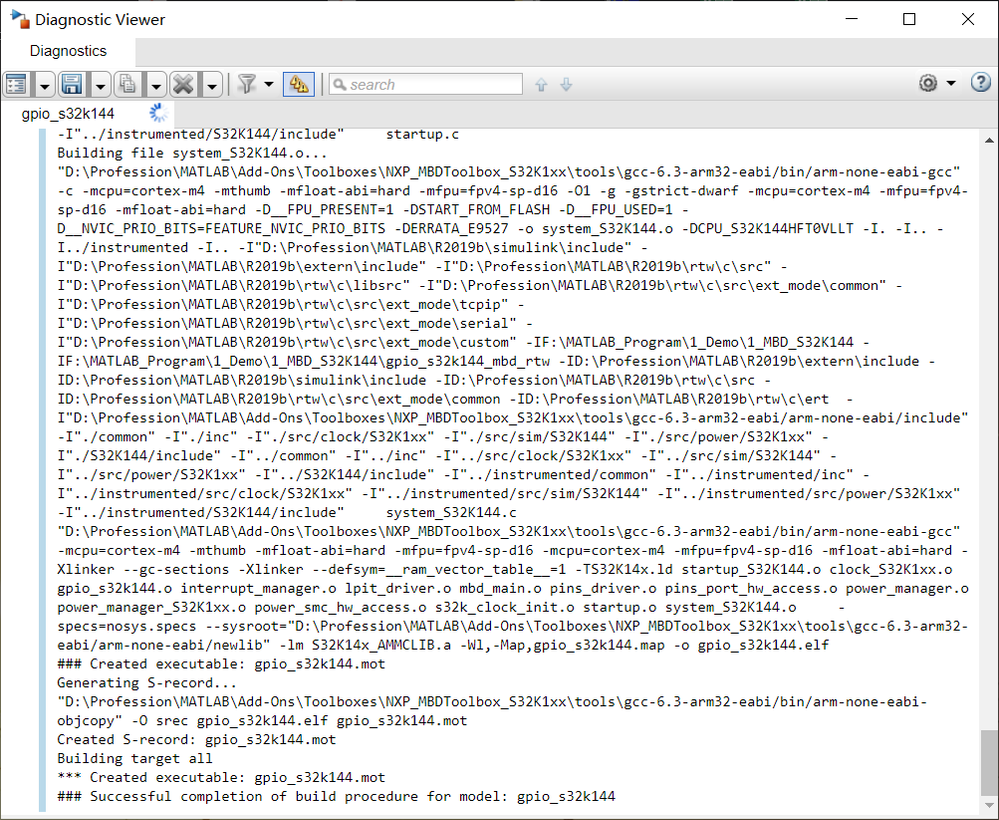Close the Diagnostic Viewer window
Screen dimensions: 999x820
pos(968,19)
